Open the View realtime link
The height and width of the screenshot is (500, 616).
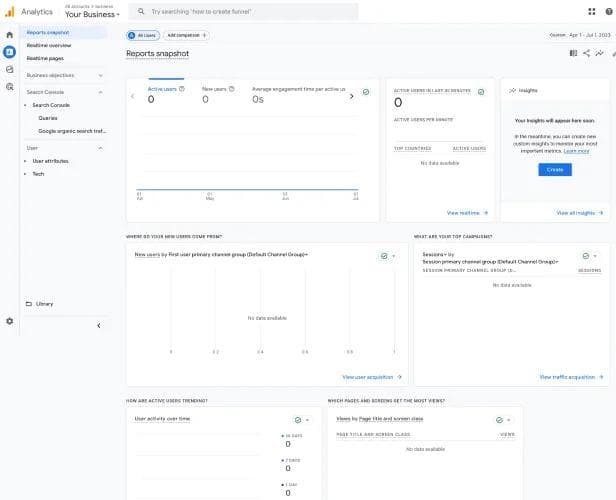466,213
